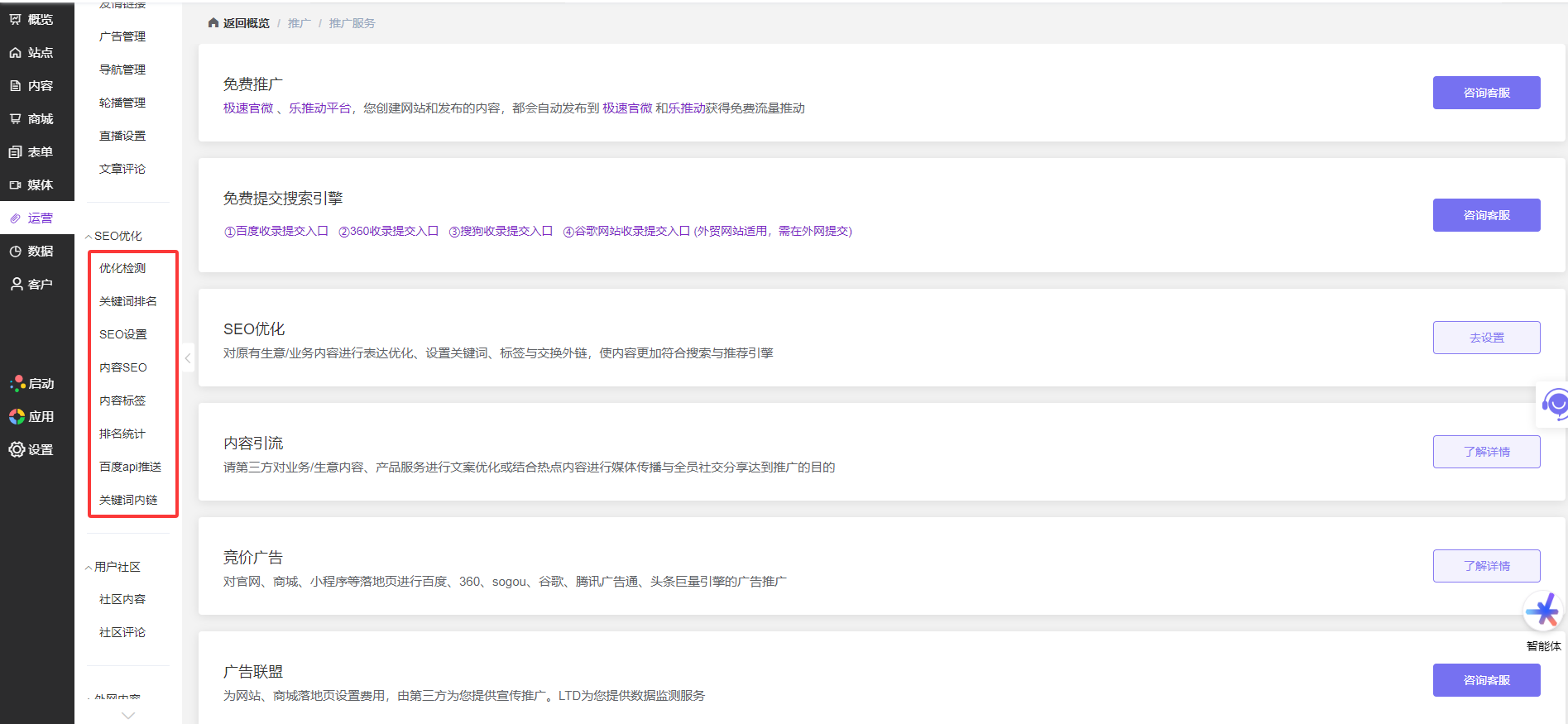
Task: Go to the 站点 site section
Action: tap(31, 52)
